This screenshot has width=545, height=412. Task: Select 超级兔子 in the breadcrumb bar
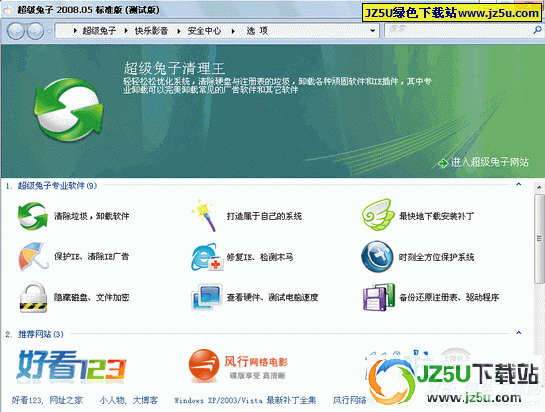click(x=99, y=31)
